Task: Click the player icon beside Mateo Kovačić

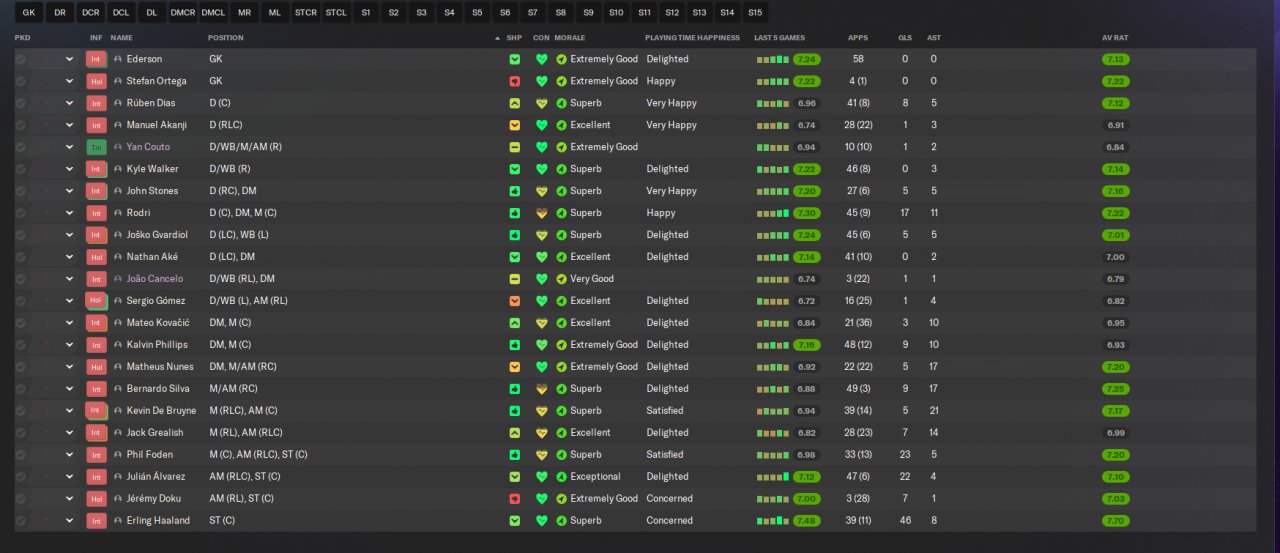Action: [118, 323]
